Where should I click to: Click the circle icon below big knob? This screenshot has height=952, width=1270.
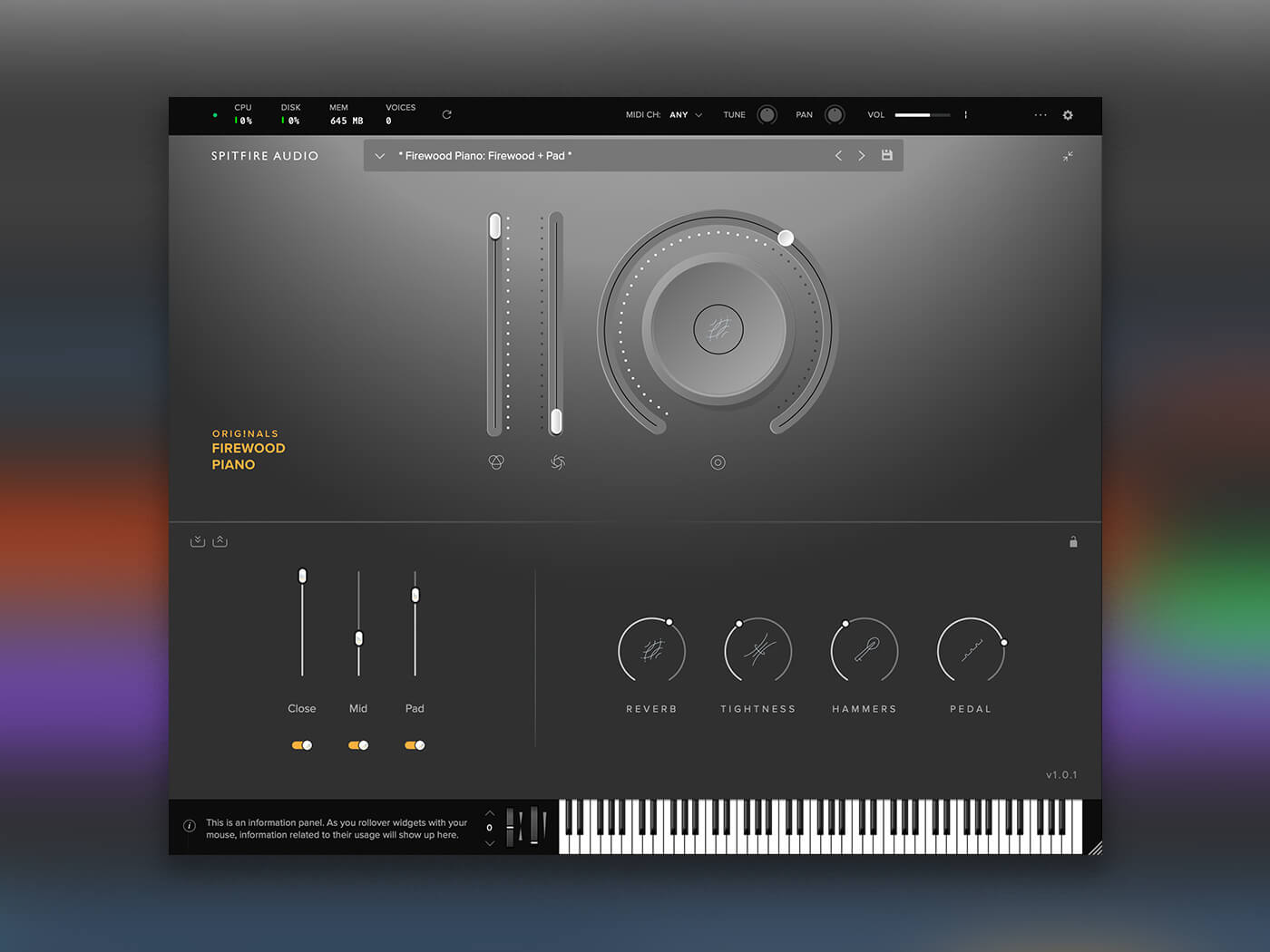click(x=718, y=462)
